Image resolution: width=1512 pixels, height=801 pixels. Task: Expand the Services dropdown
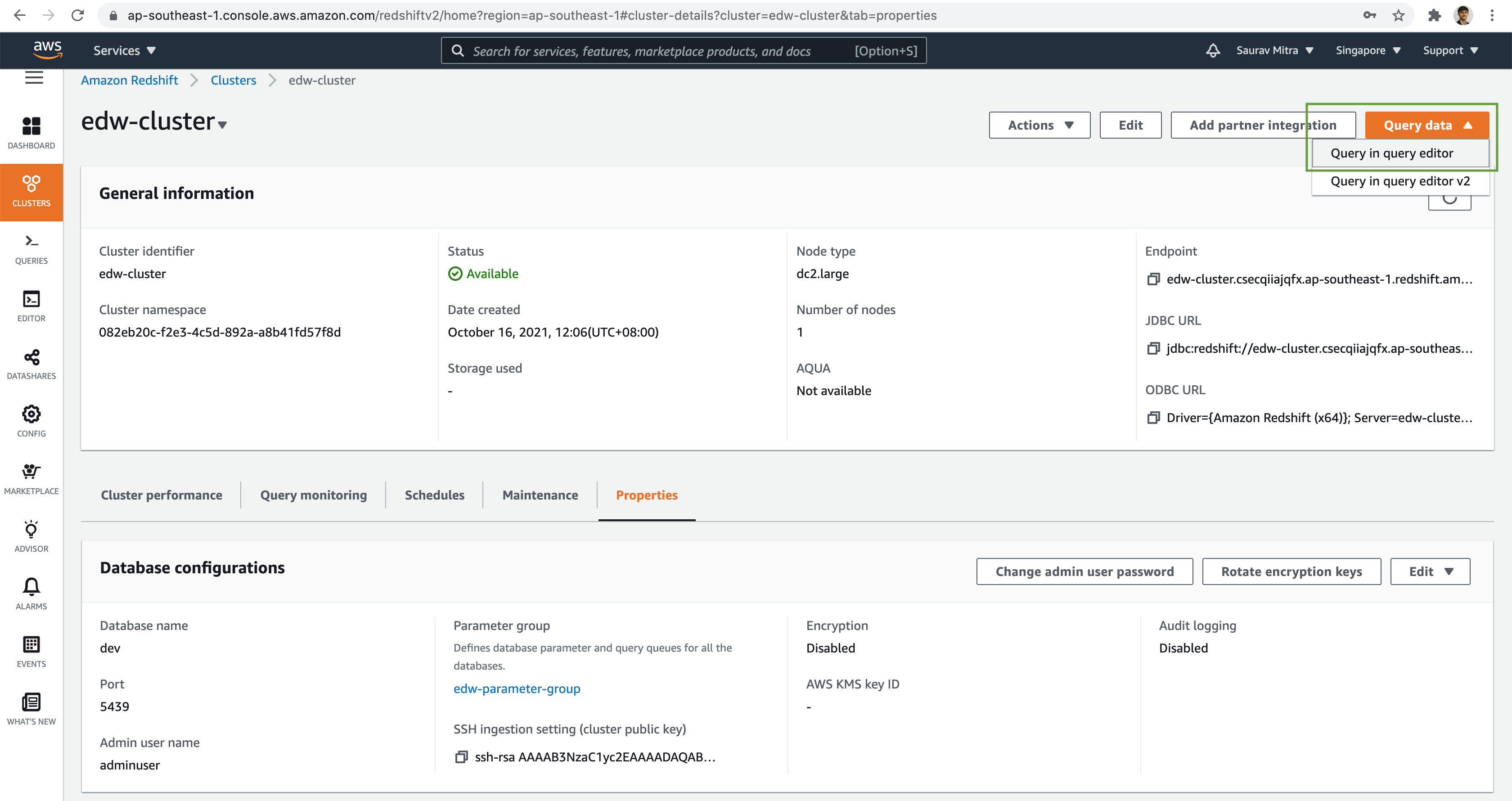click(125, 50)
